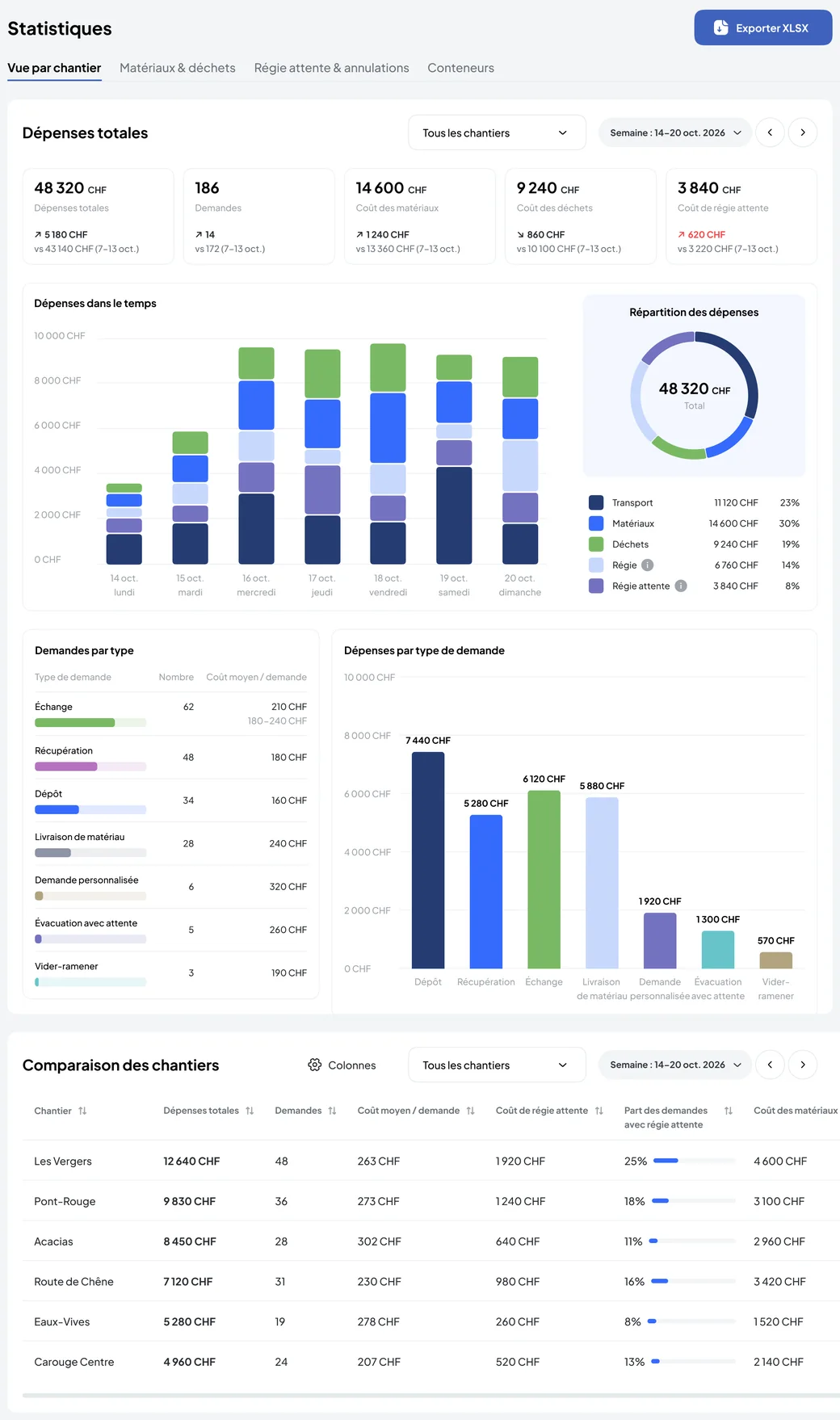This screenshot has width=840, height=1420.
Task: Click Déchets legend color swatch
Action: pos(596,544)
